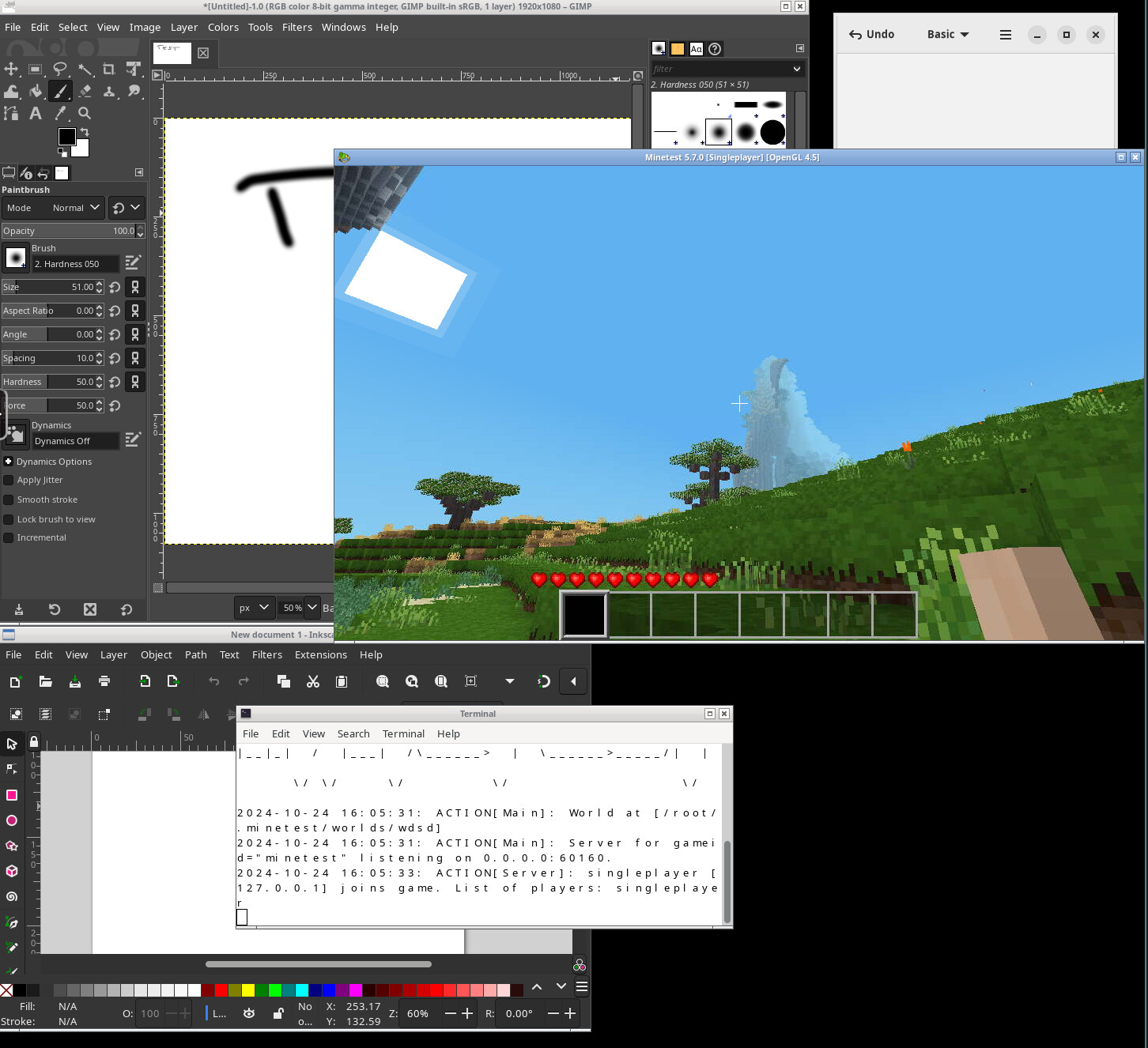Open the GIMP zoom percentage dropdown
Viewport: 1148px width, 1048px height.
(x=312, y=608)
